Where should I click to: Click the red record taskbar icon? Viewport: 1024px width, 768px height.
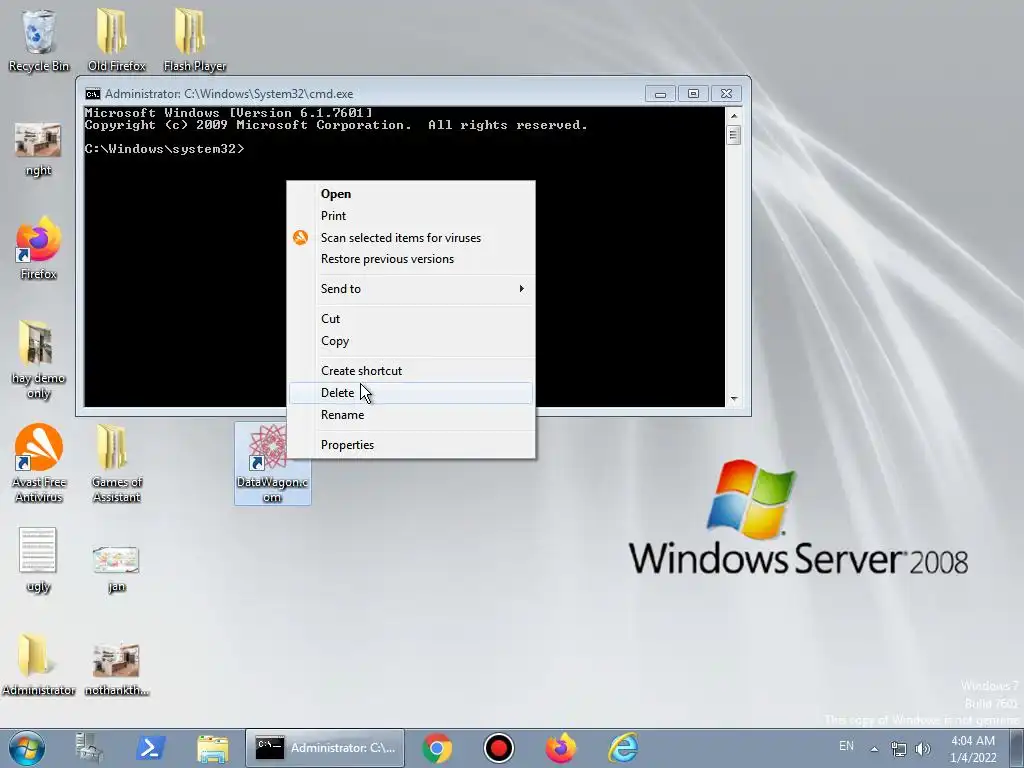tap(499, 748)
